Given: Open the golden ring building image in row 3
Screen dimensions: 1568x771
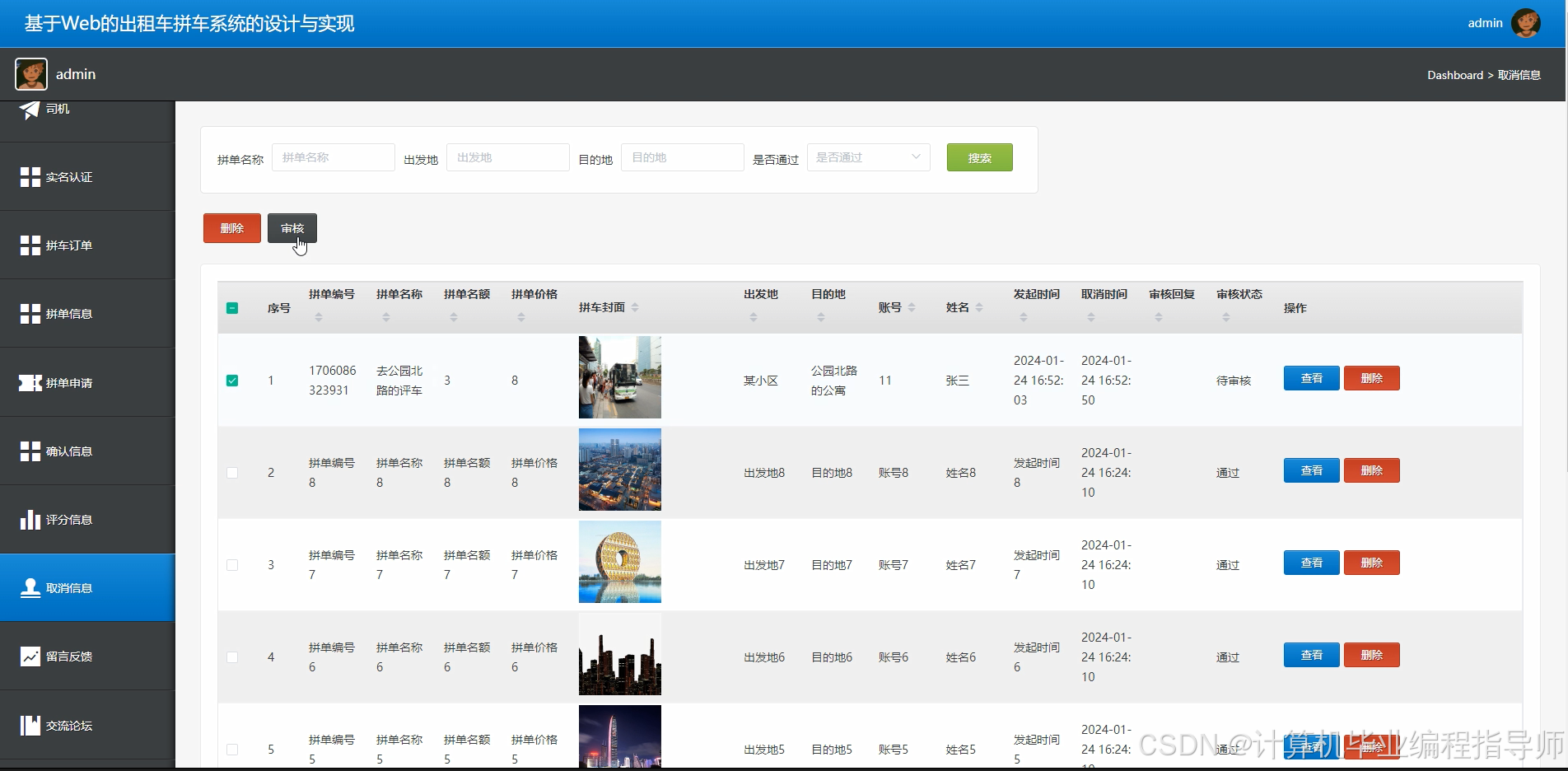Looking at the screenshot, I should [x=620, y=562].
